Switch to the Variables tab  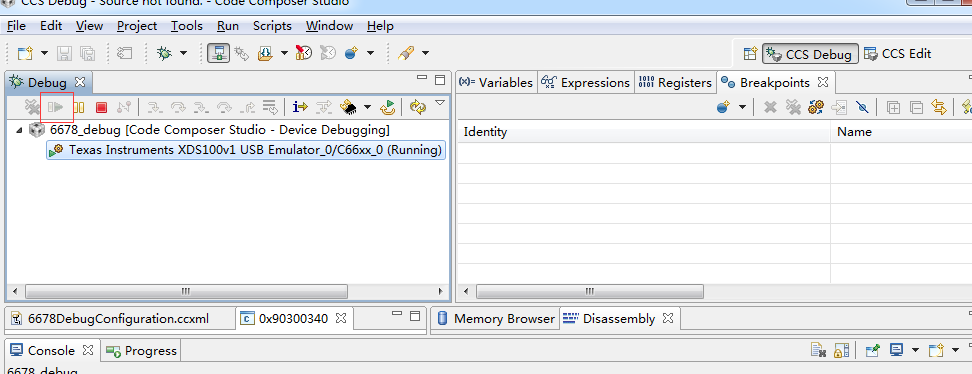coord(496,82)
